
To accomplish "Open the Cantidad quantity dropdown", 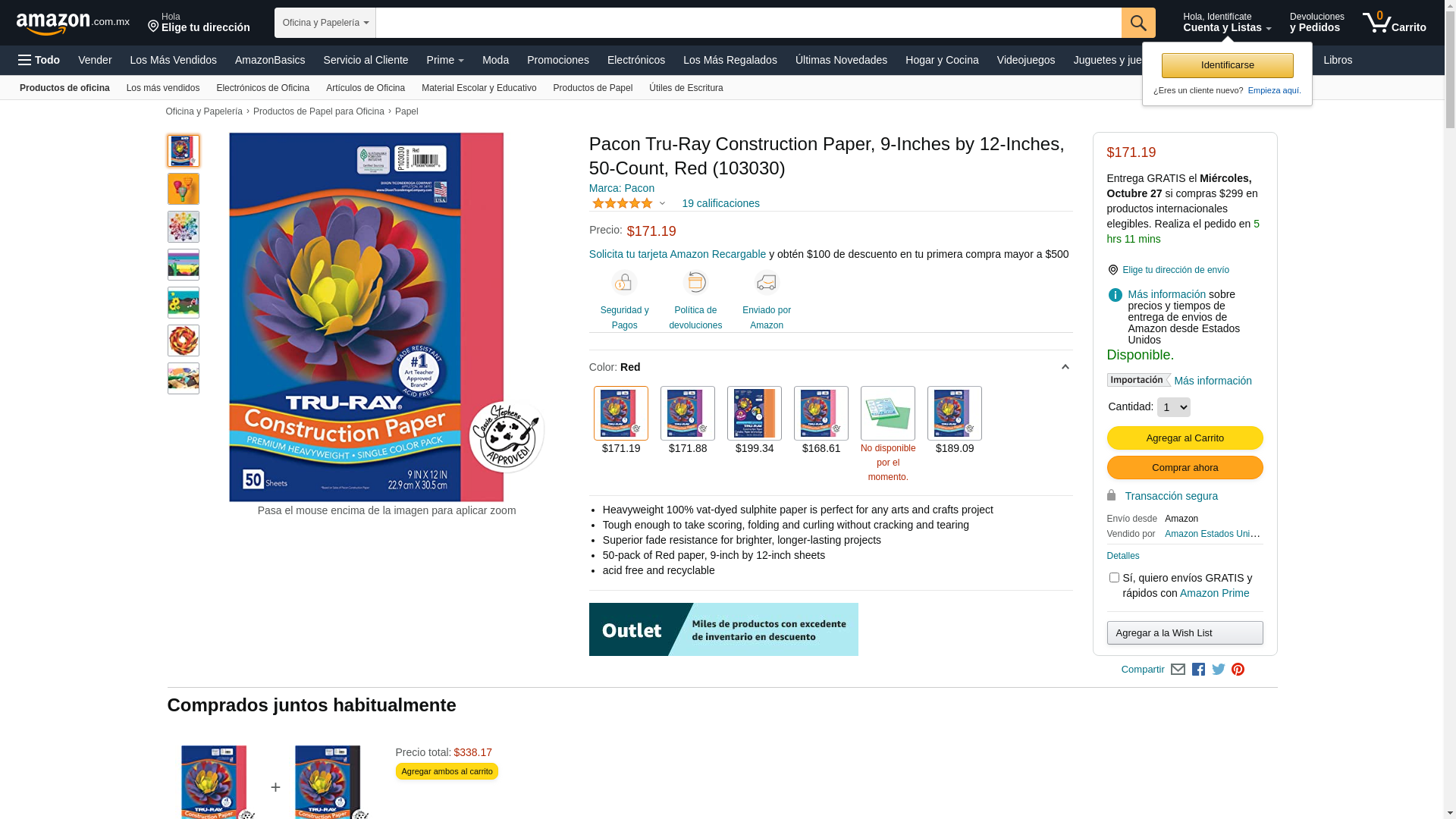I will point(1174,407).
